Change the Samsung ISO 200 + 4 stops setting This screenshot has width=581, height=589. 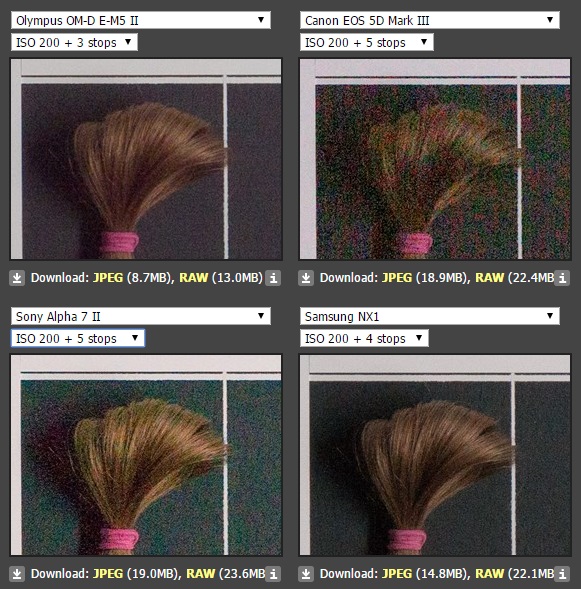(364, 338)
